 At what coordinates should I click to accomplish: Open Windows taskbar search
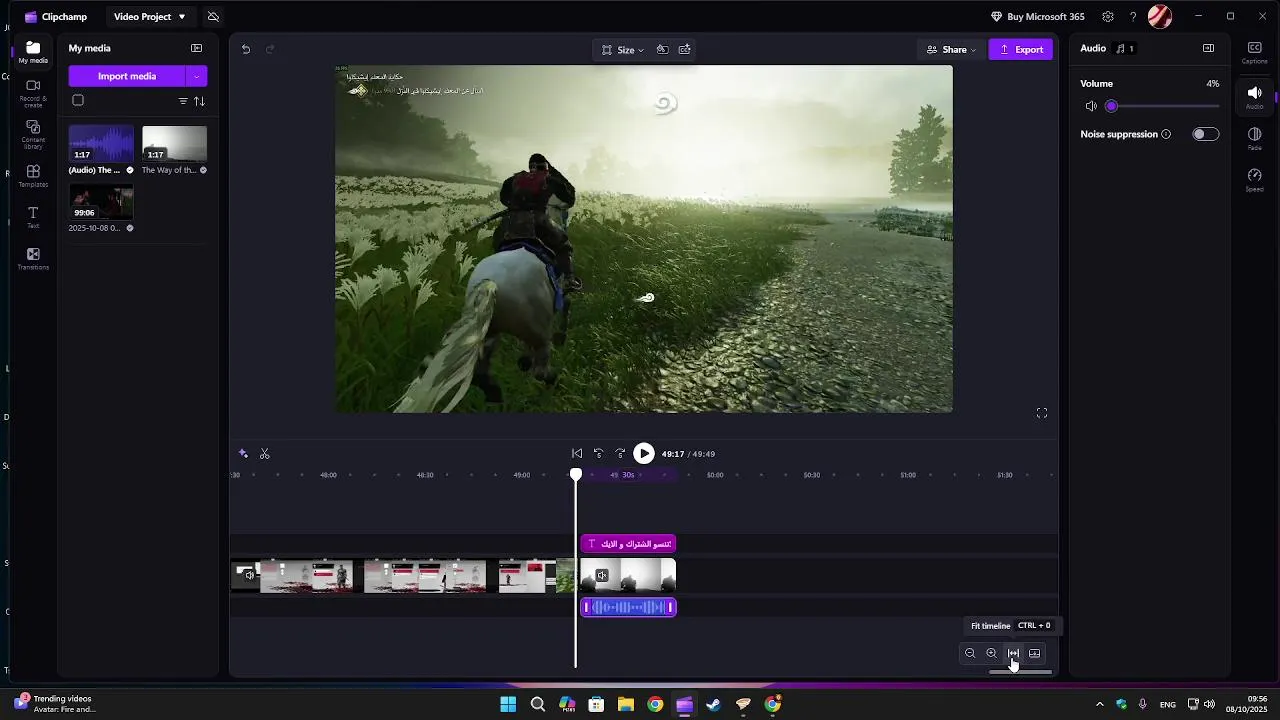[538, 704]
